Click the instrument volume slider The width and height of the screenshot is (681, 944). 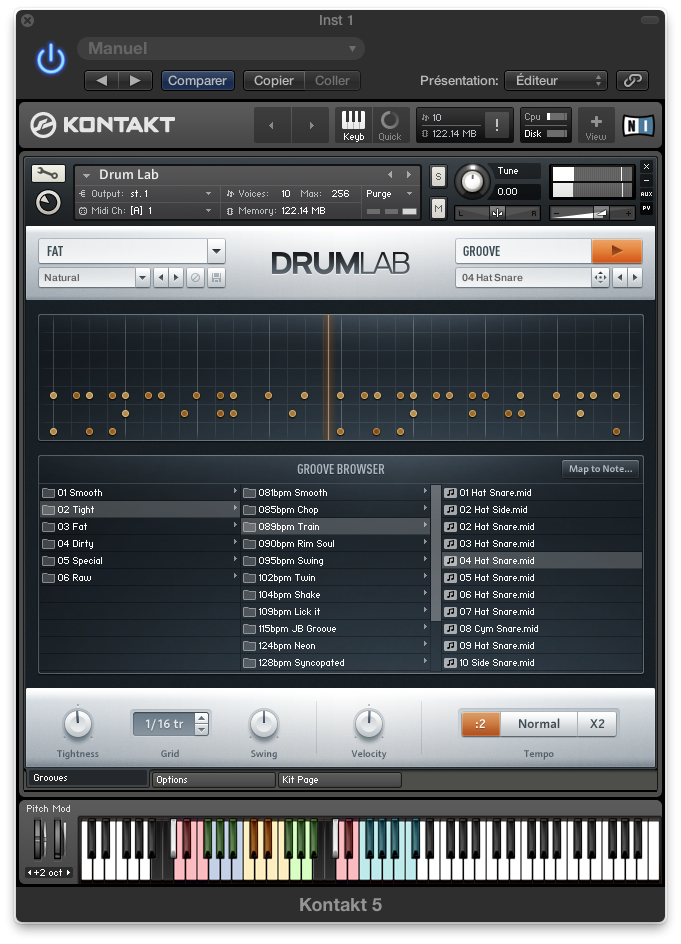(x=592, y=213)
